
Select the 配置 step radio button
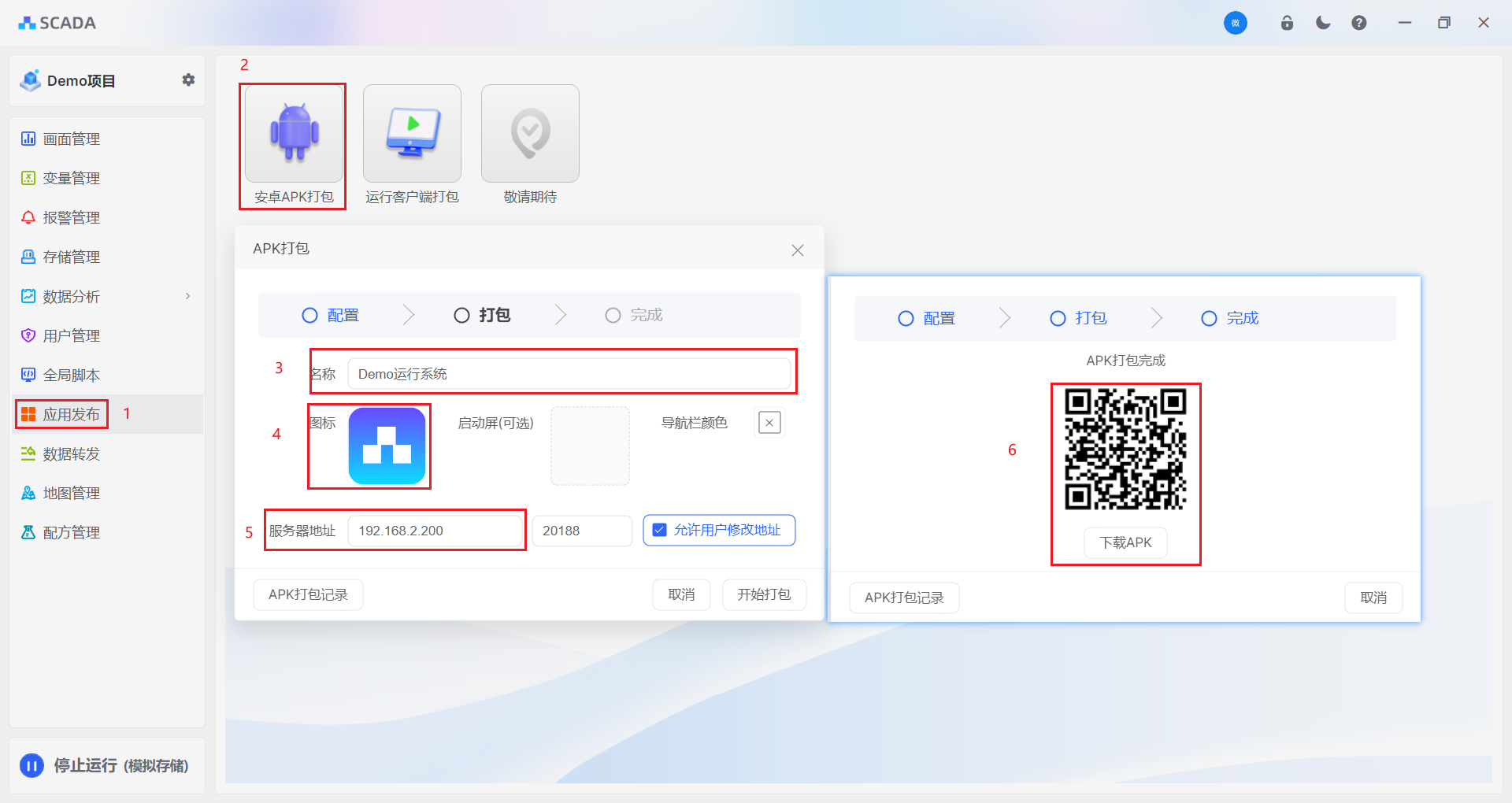(x=309, y=315)
